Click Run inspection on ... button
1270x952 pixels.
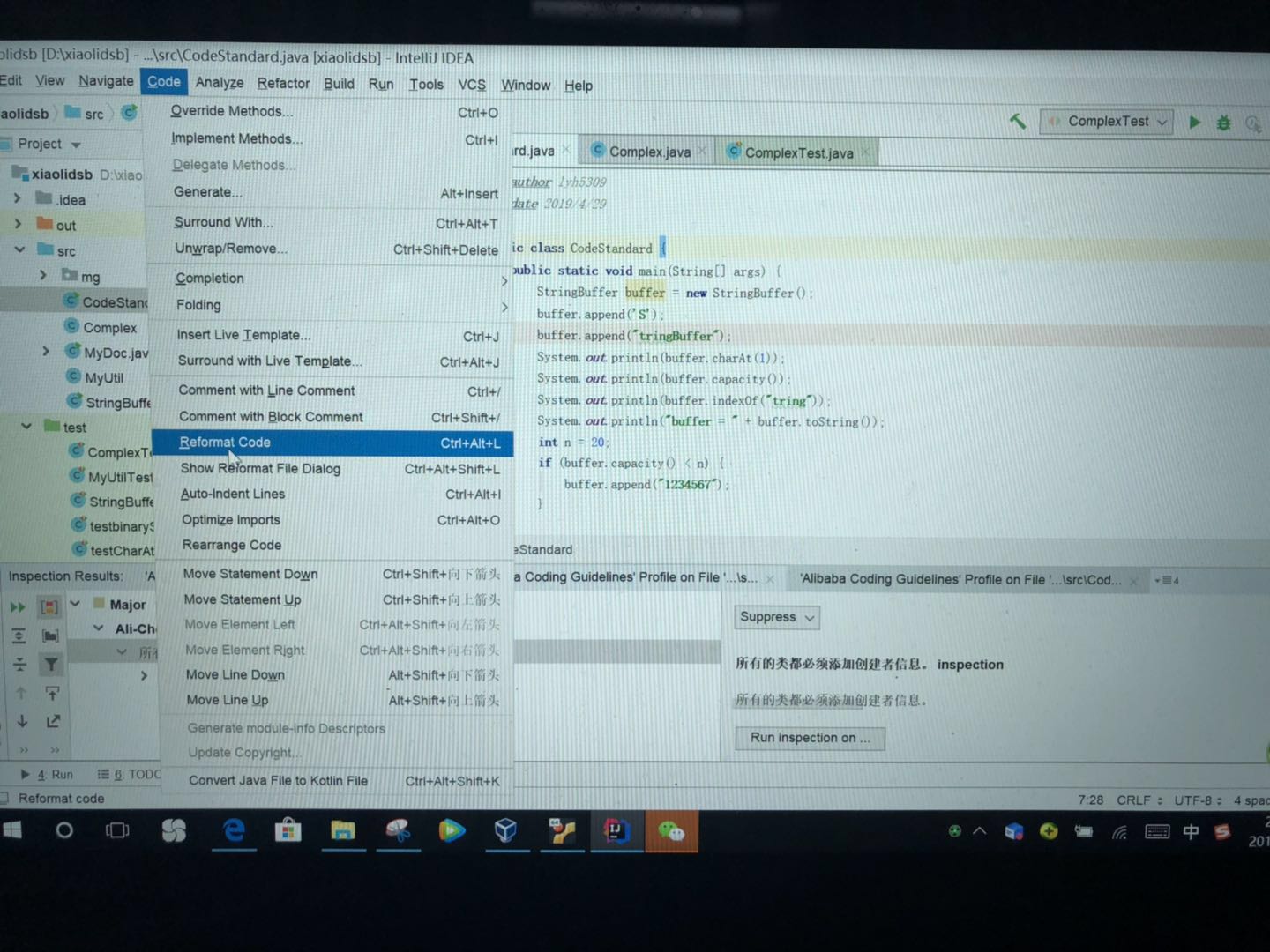tap(810, 738)
